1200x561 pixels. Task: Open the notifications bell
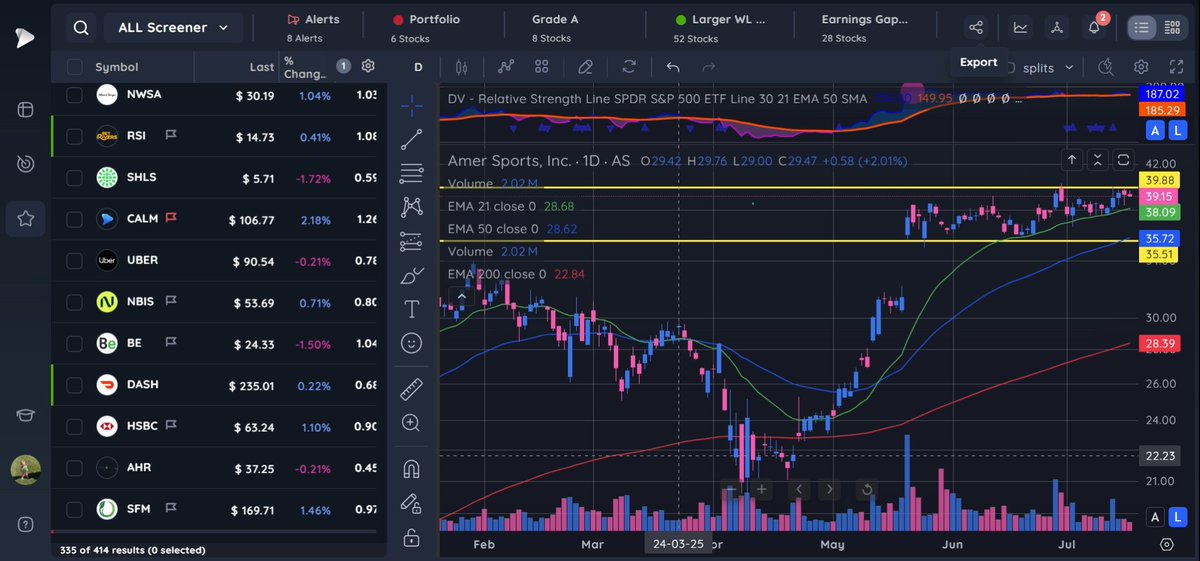pos(1094,28)
